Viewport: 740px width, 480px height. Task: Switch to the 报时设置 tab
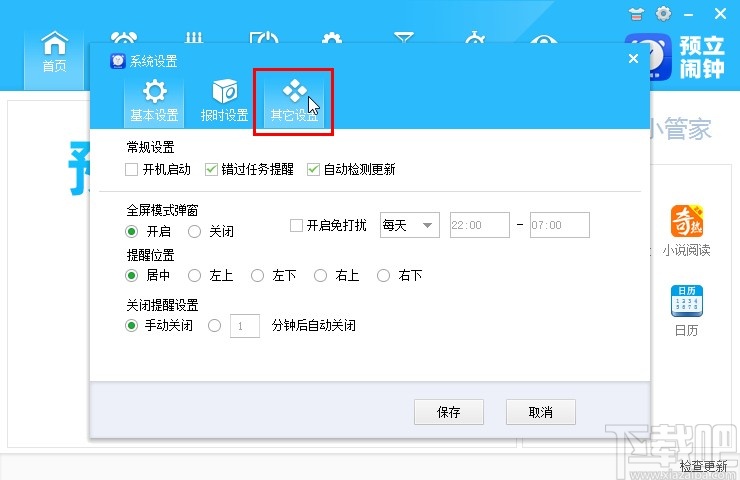point(224,103)
